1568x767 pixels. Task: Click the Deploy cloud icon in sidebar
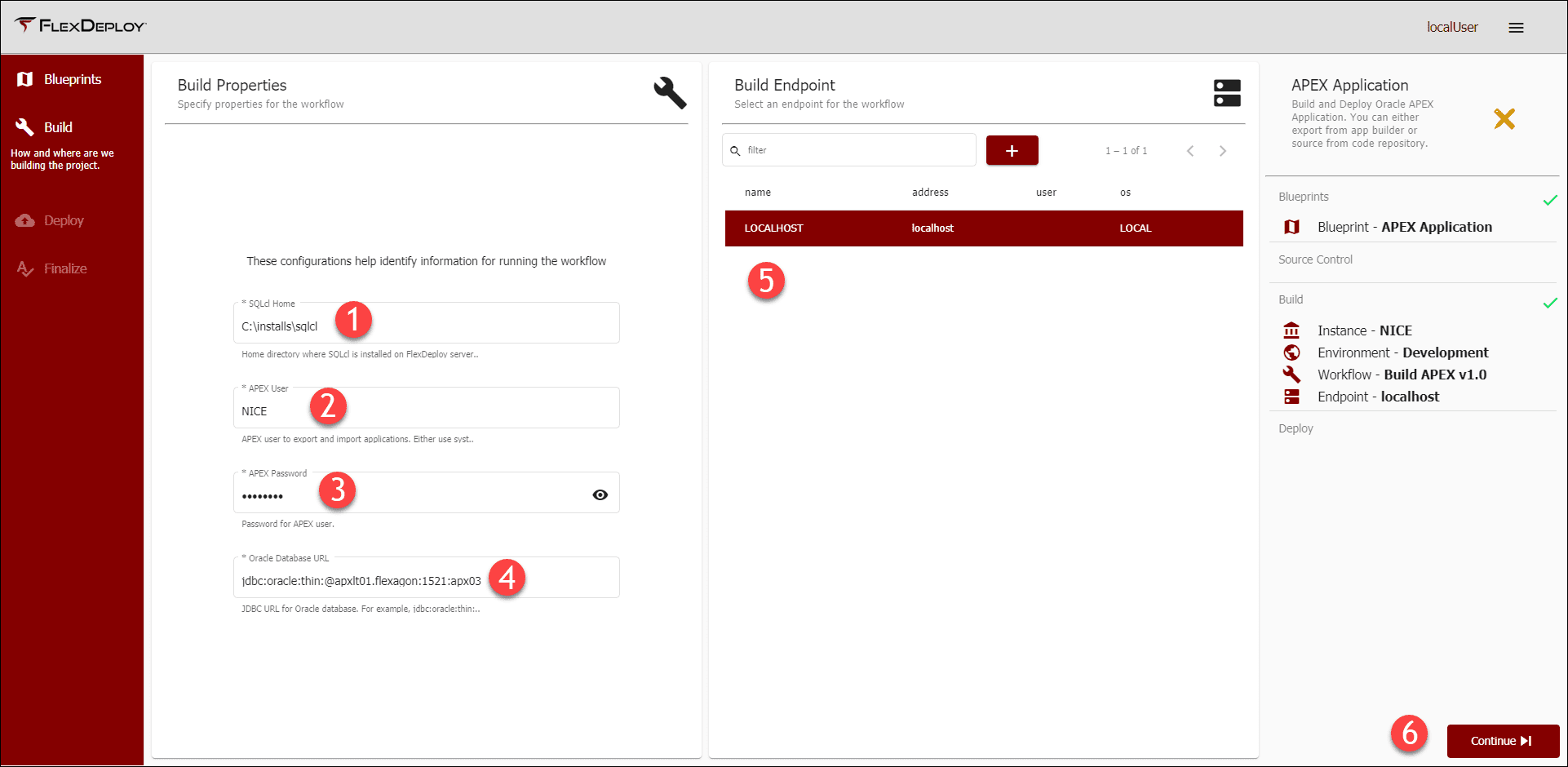tap(25, 220)
